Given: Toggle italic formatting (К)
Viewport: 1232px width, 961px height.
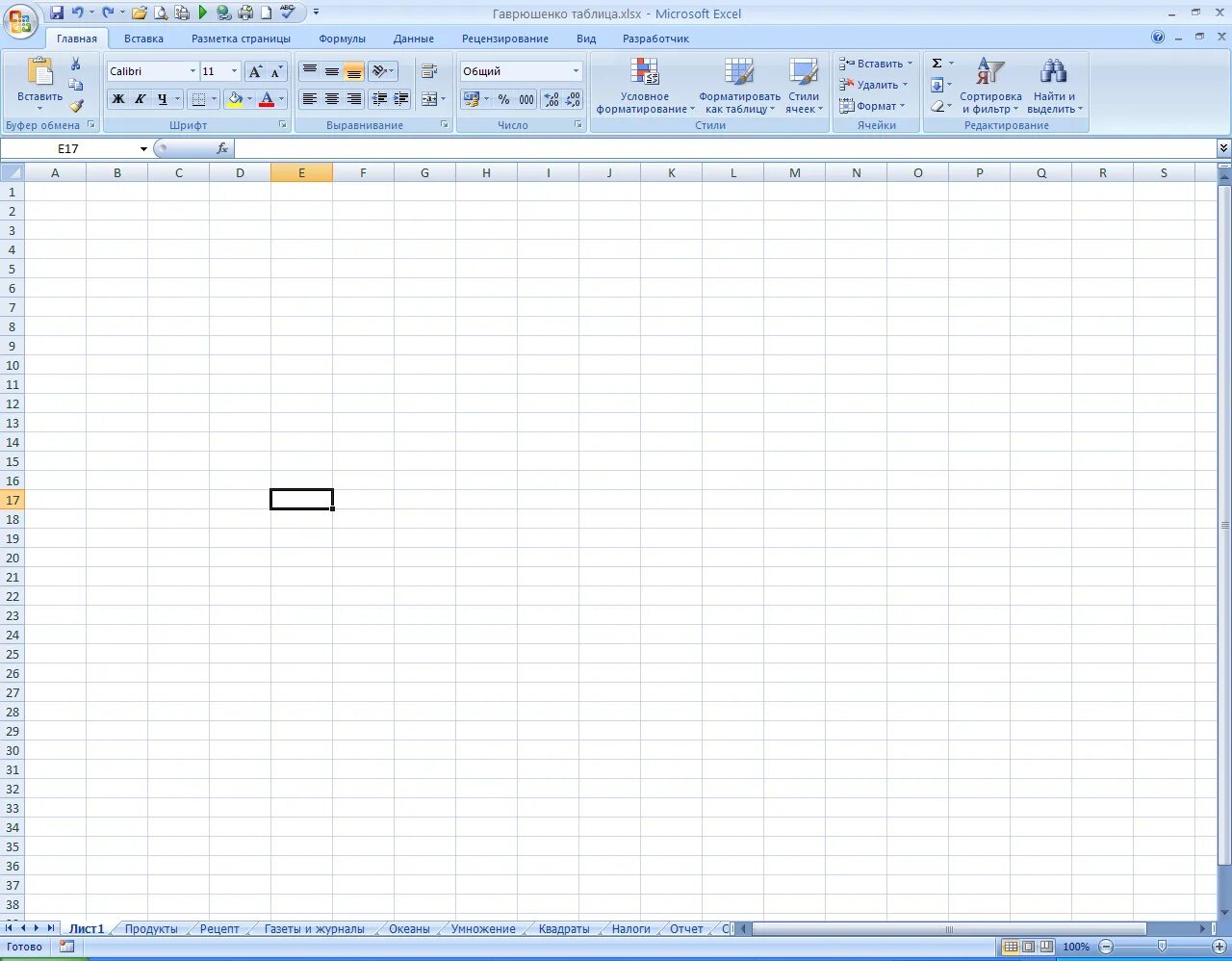Looking at the screenshot, I should (141, 98).
